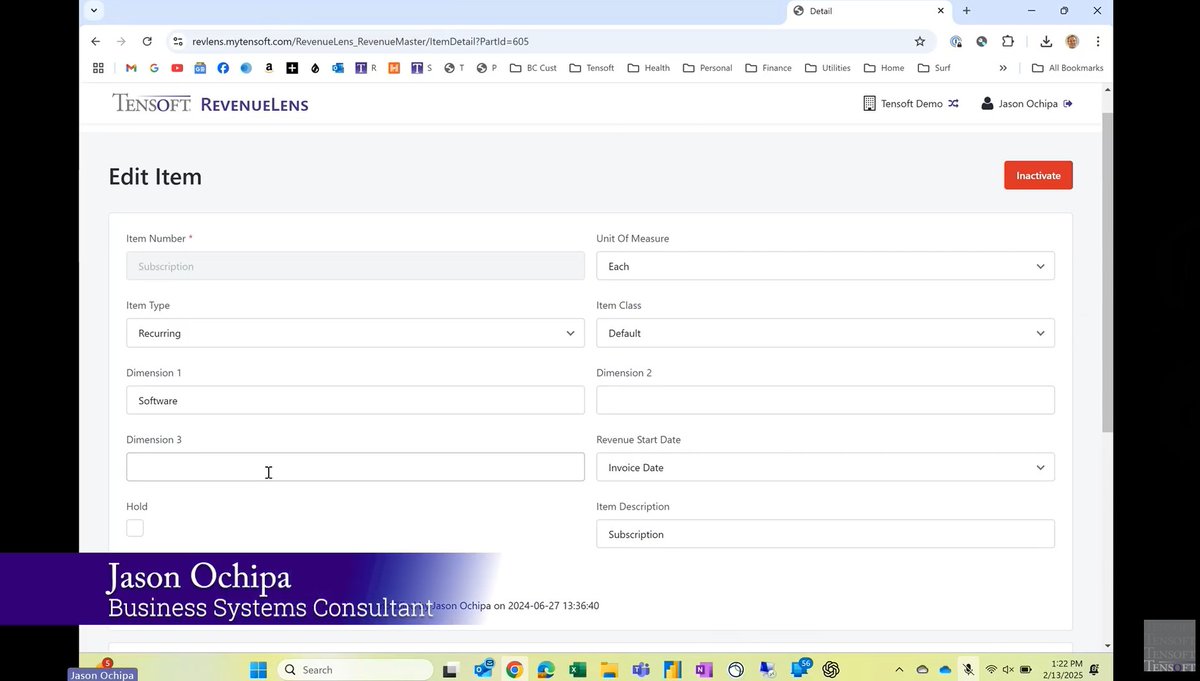1200x681 pixels.
Task: Click the All Bookmarks link
Action: pyautogui.click(x=1067, y=67)
